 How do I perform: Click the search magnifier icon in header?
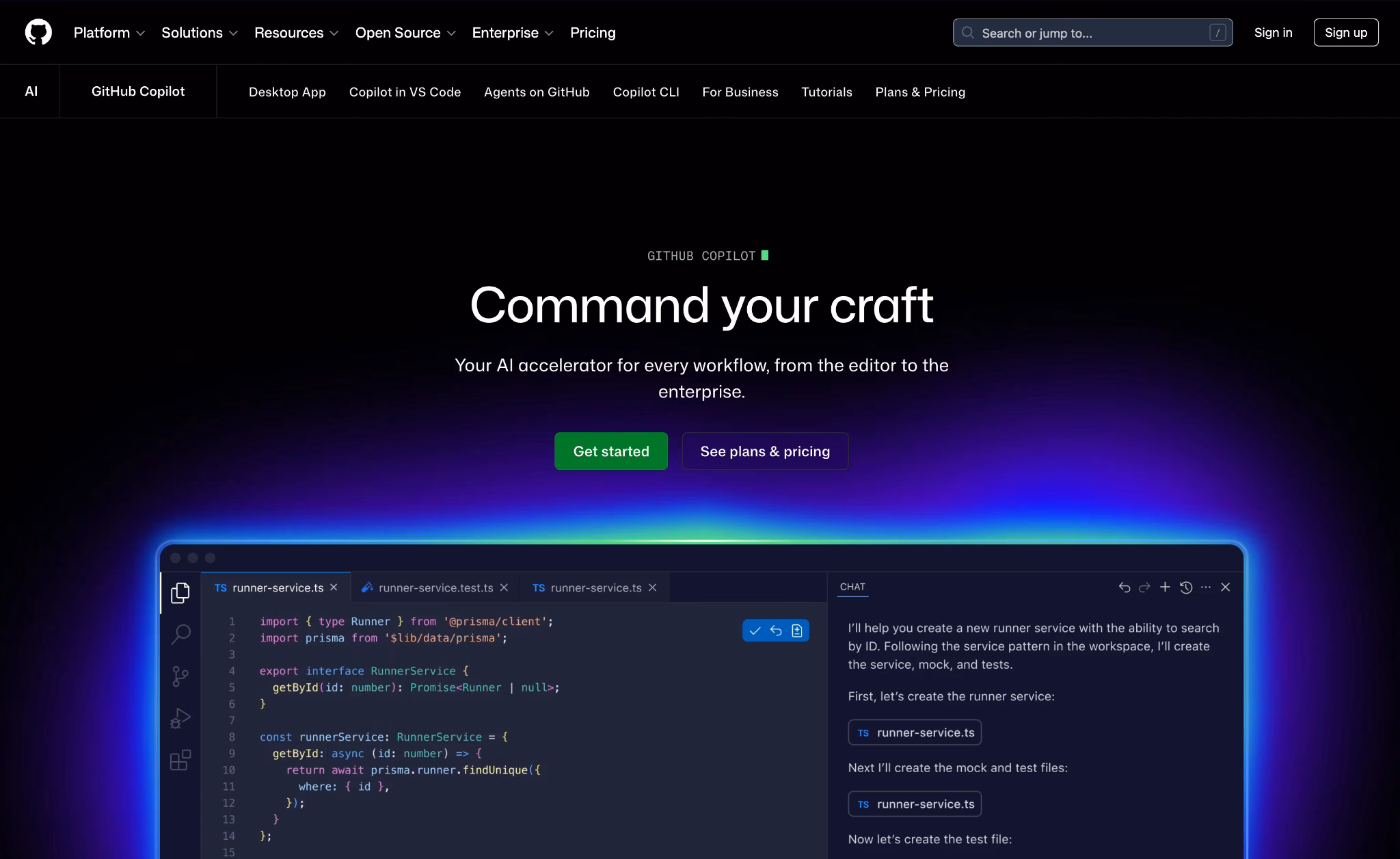point(967,33)
